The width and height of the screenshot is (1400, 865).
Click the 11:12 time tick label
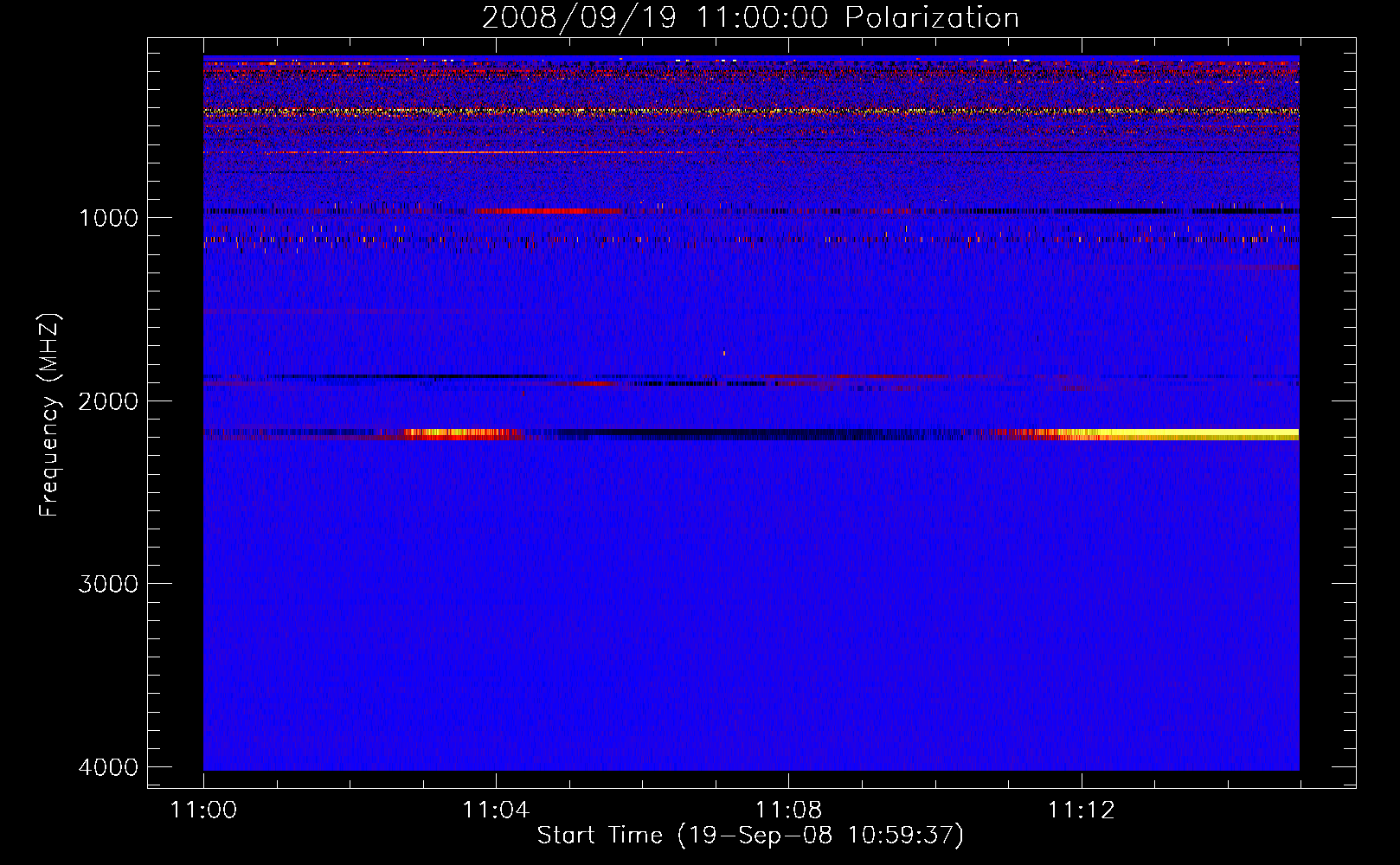1081,810
